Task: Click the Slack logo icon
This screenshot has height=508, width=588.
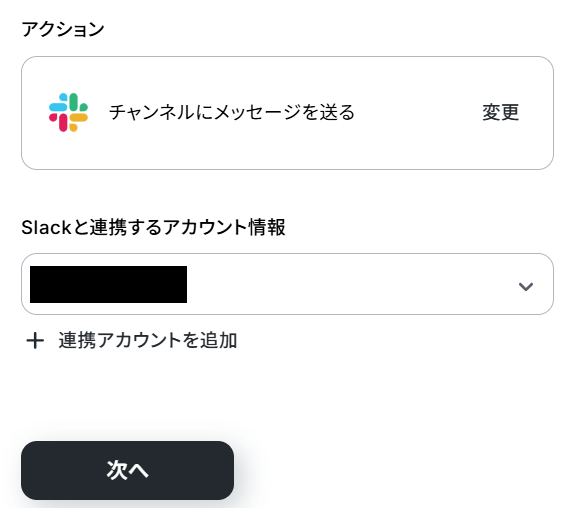Action: (68, 112)
